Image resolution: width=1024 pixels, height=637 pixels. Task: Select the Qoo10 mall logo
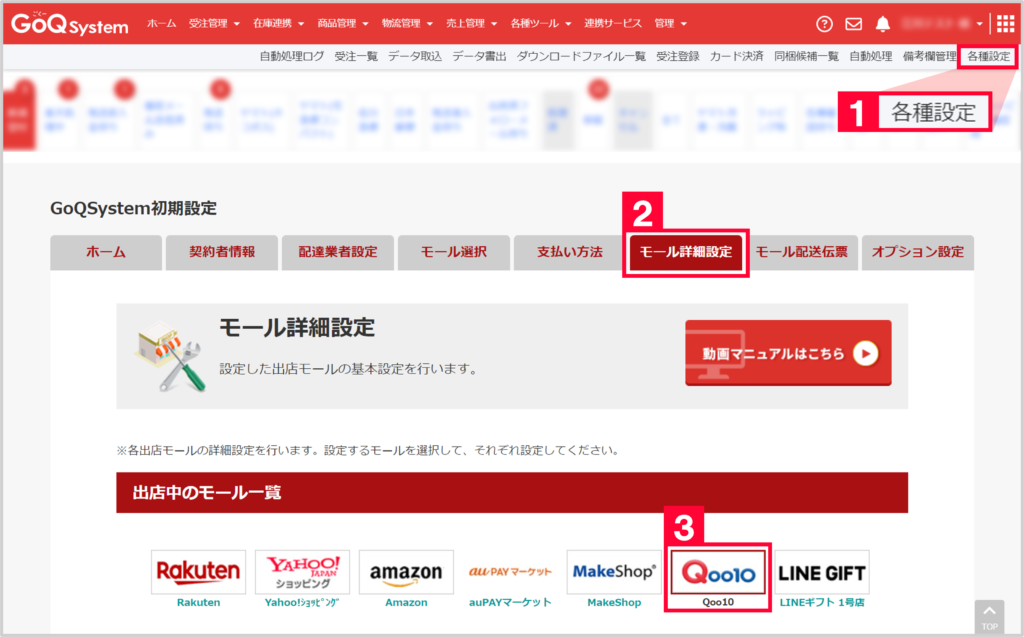[x=717, y=571]
